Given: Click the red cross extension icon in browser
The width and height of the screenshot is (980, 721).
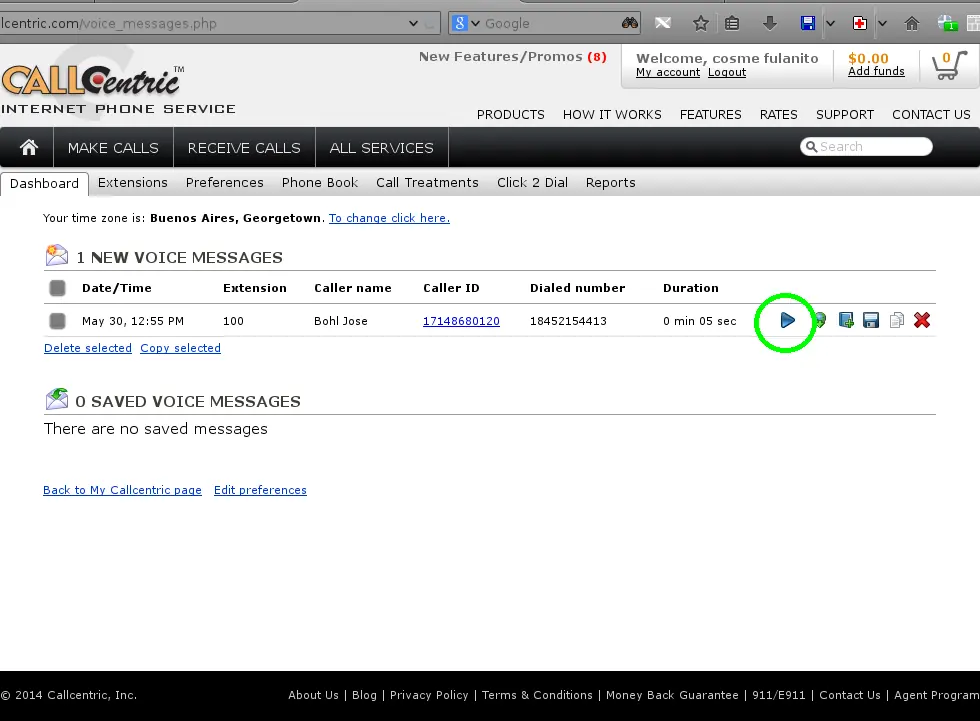Looking at the screenshot, I should click(860, 24).
